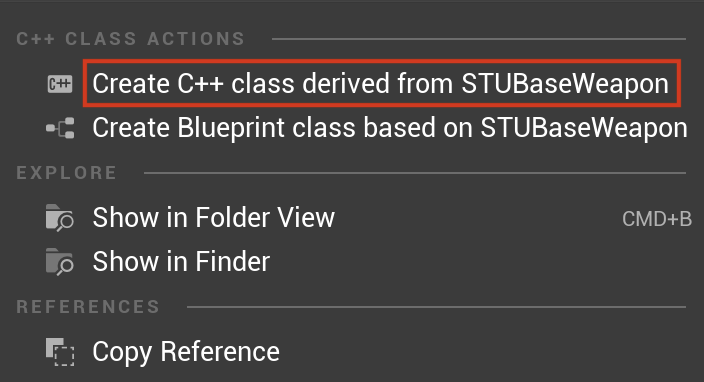Click the word STUBaseWeapon in the red-outlined entry
This screenshot has height=382, width=704.
[565, 83]
